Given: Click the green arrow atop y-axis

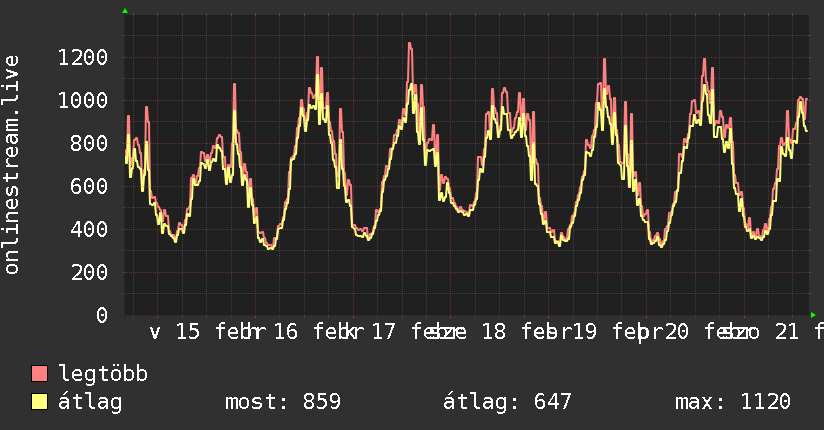Looking at the screenshot, I should (x=125, y=11).
